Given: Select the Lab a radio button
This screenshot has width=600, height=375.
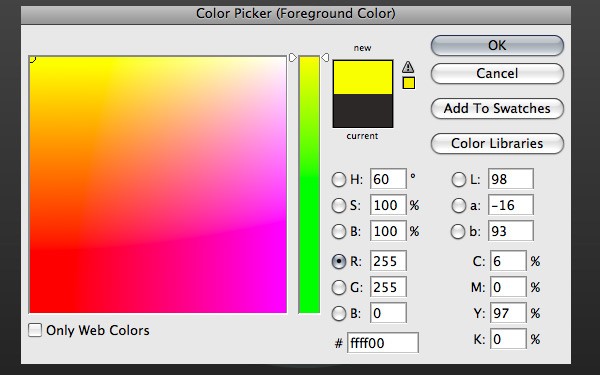Looking at the screenshot, I should pos(458,205).
